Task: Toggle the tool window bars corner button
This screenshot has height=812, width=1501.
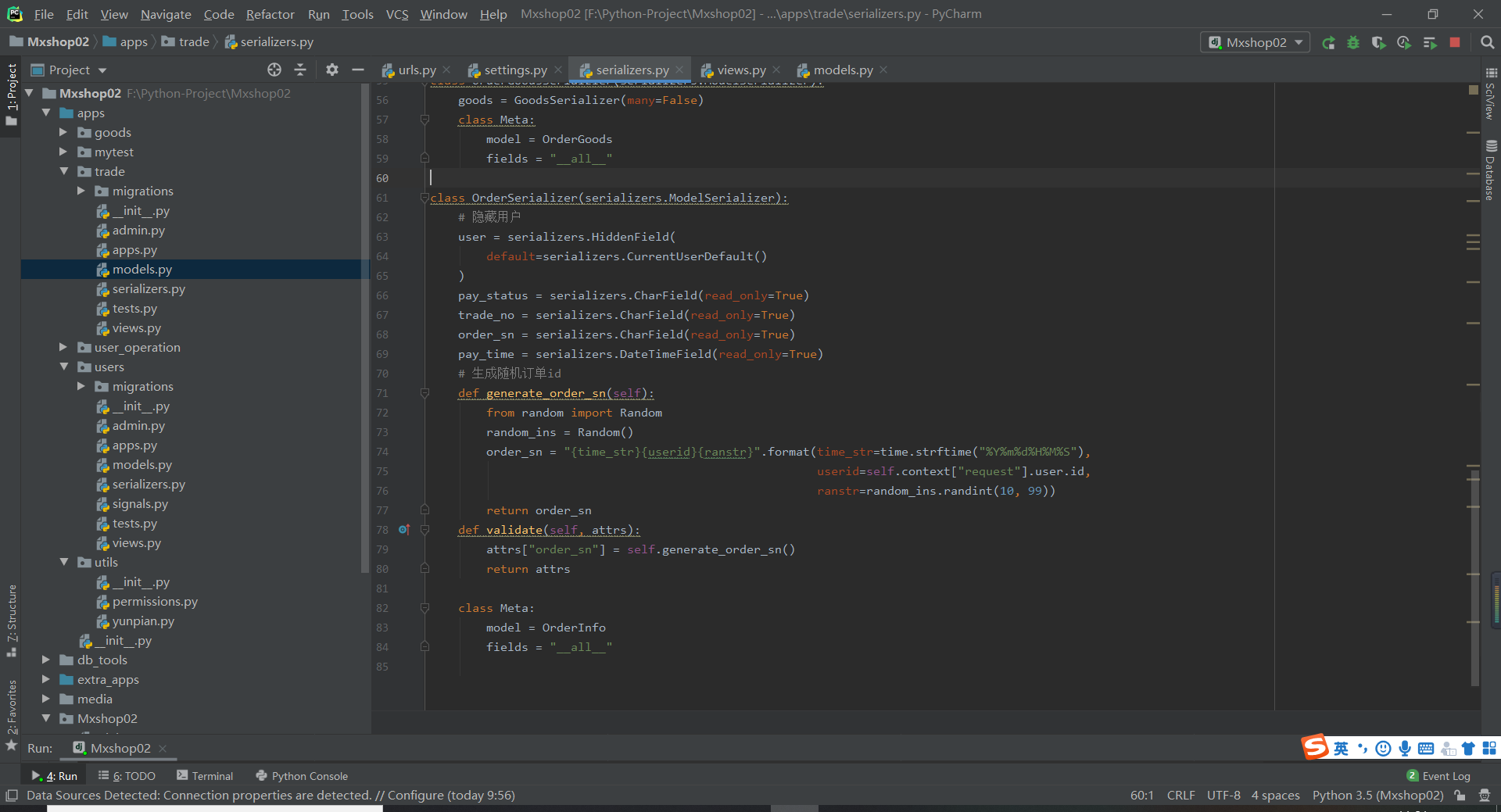Action: [x=11, y=796]
